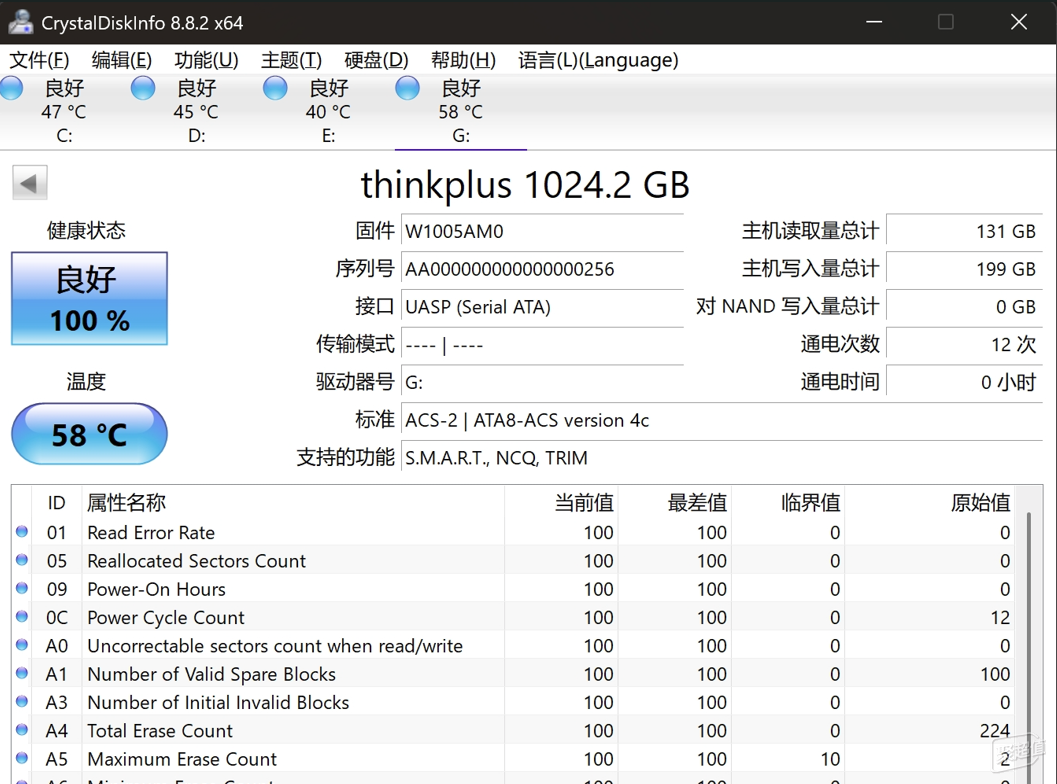Click the power-on count value 12 次
The image size is (1057, 784).
(x=965, y=344)
